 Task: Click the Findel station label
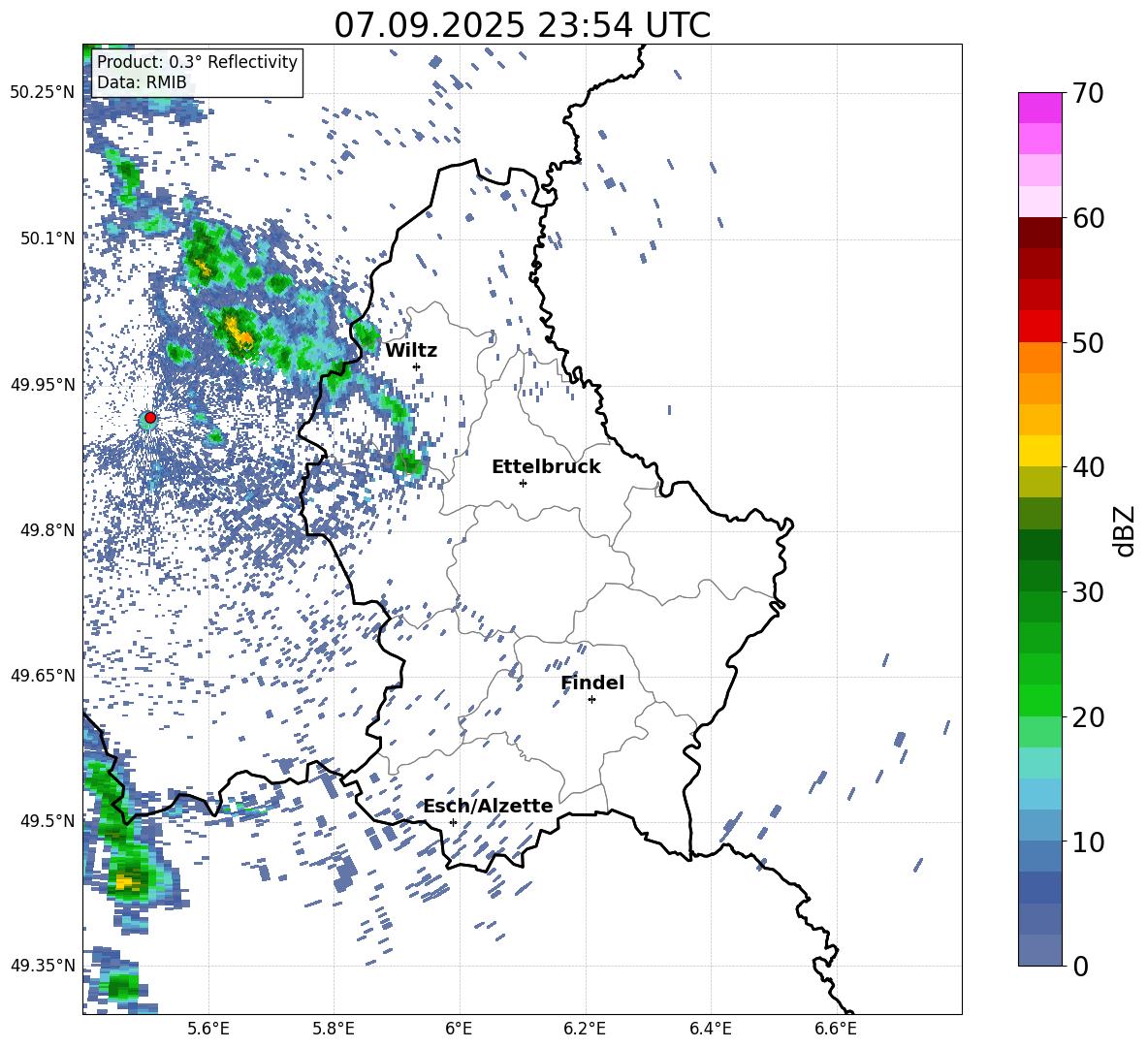[x=592, y=683]
